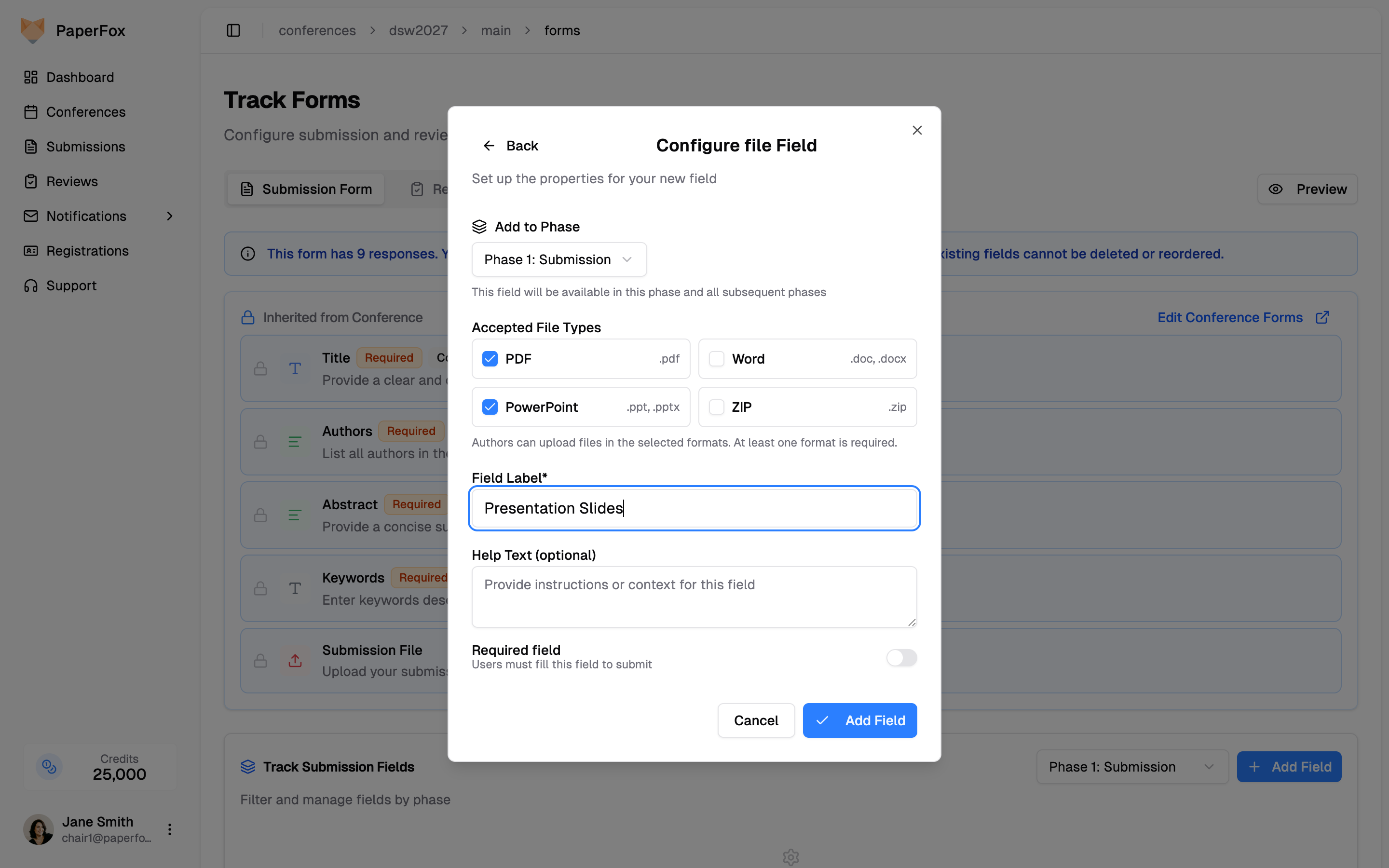1389x868 pixels.
Task: Open the Add to Phase dropdown
Action: (559, 259)
